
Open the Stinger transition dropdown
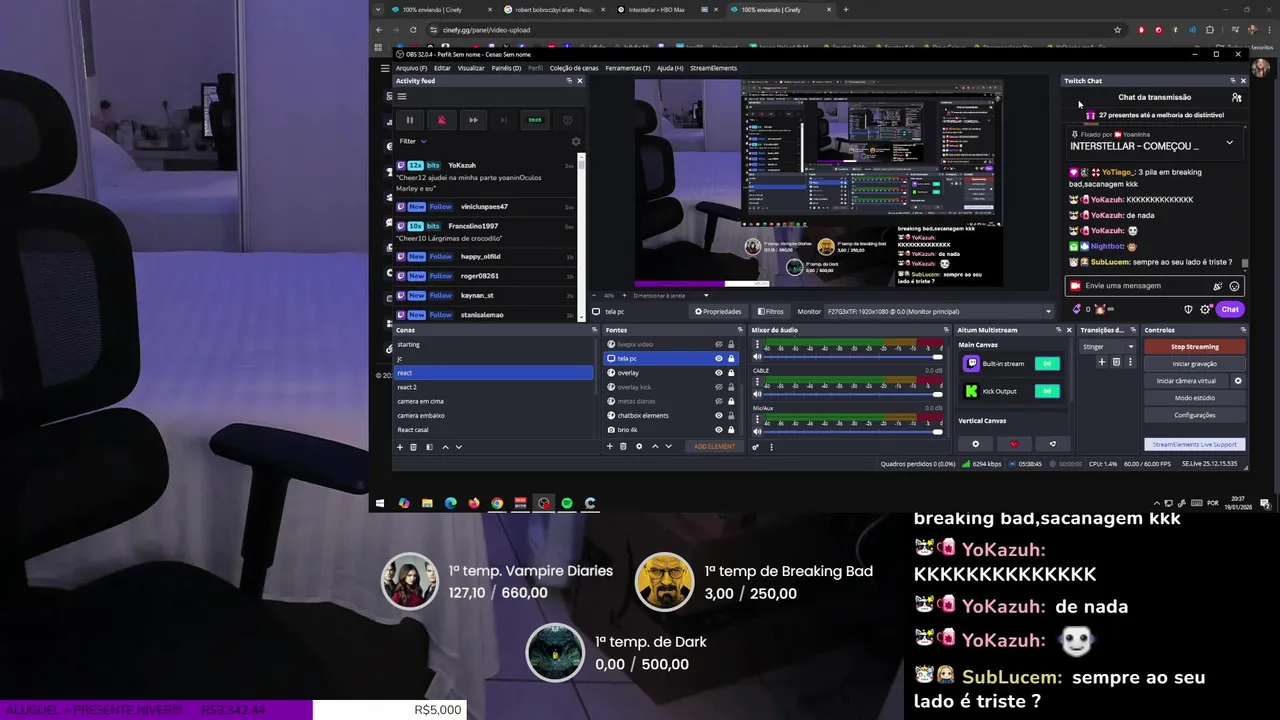click(x=1108, y=347)
